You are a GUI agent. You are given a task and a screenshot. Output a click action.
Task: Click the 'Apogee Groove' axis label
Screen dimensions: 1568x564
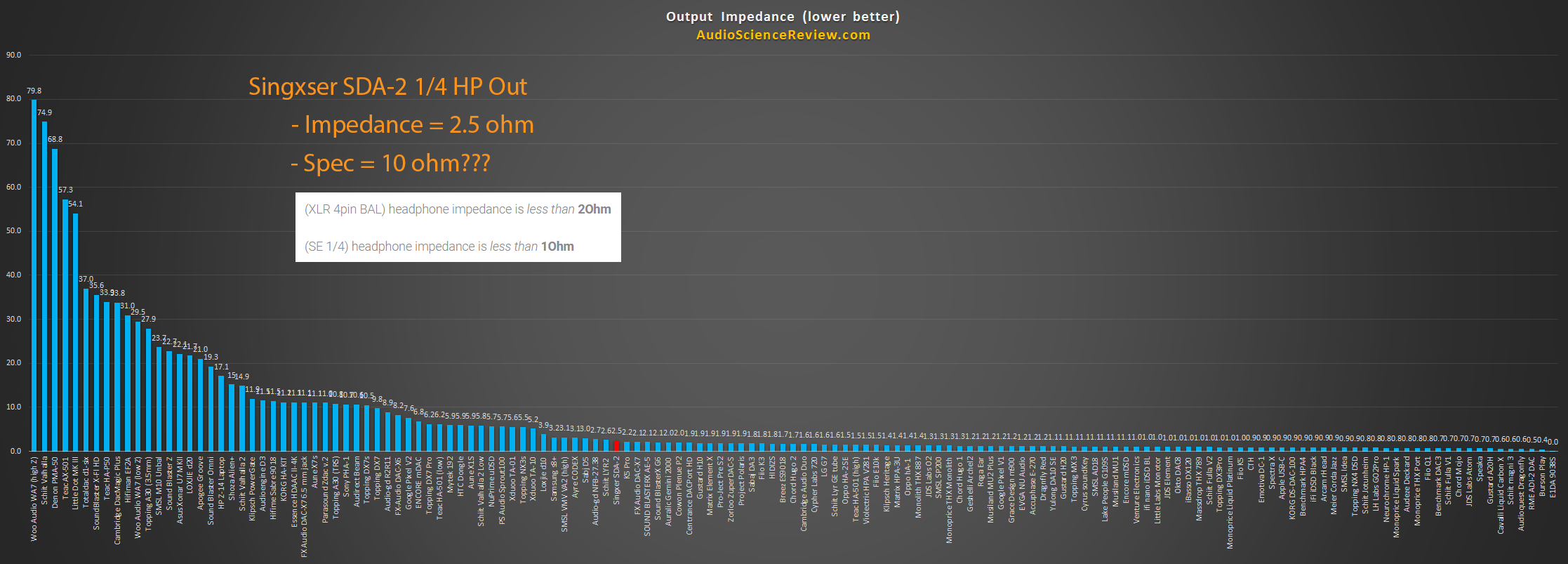200,483
